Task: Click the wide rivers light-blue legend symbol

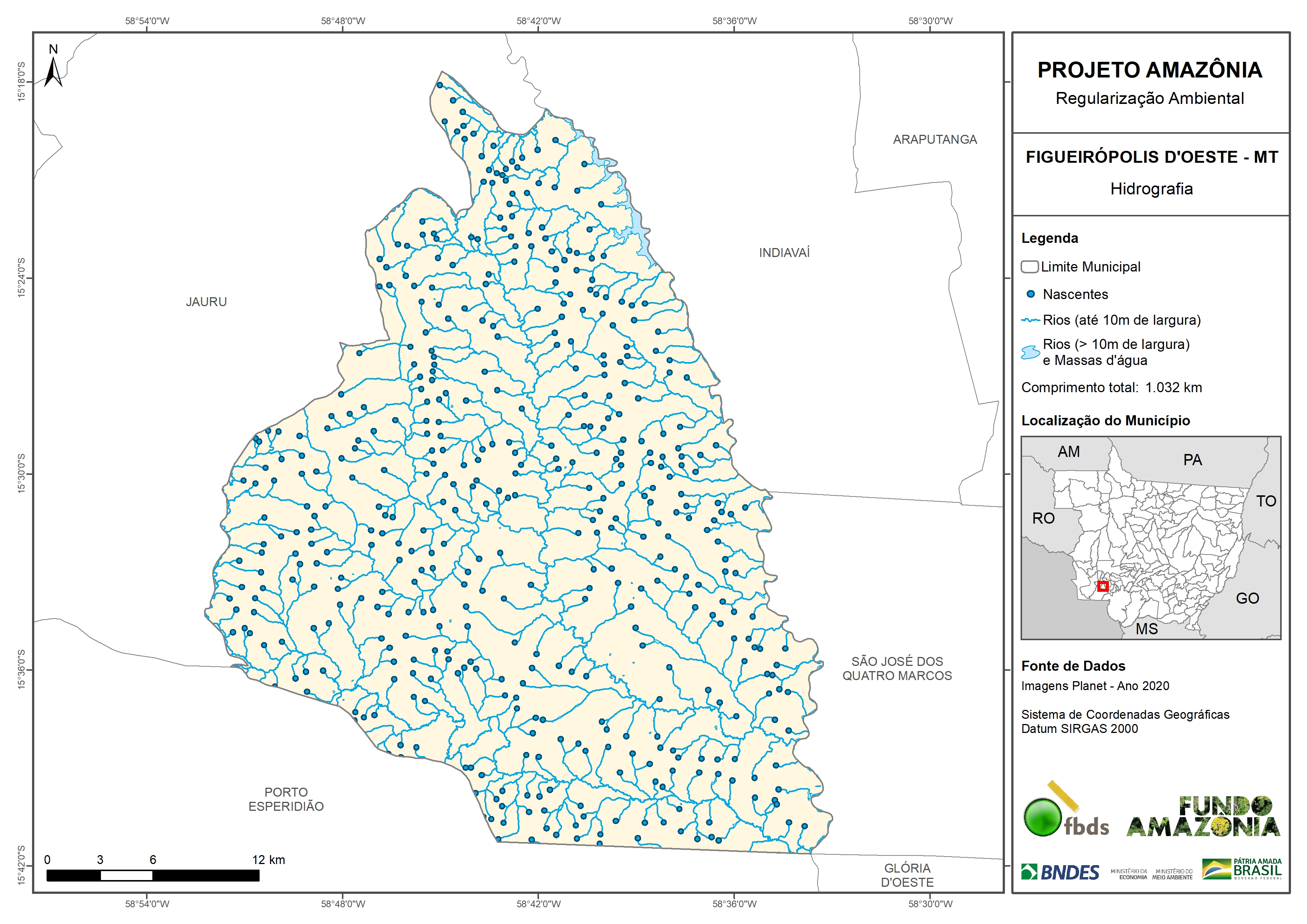Action: (1030, 352)
